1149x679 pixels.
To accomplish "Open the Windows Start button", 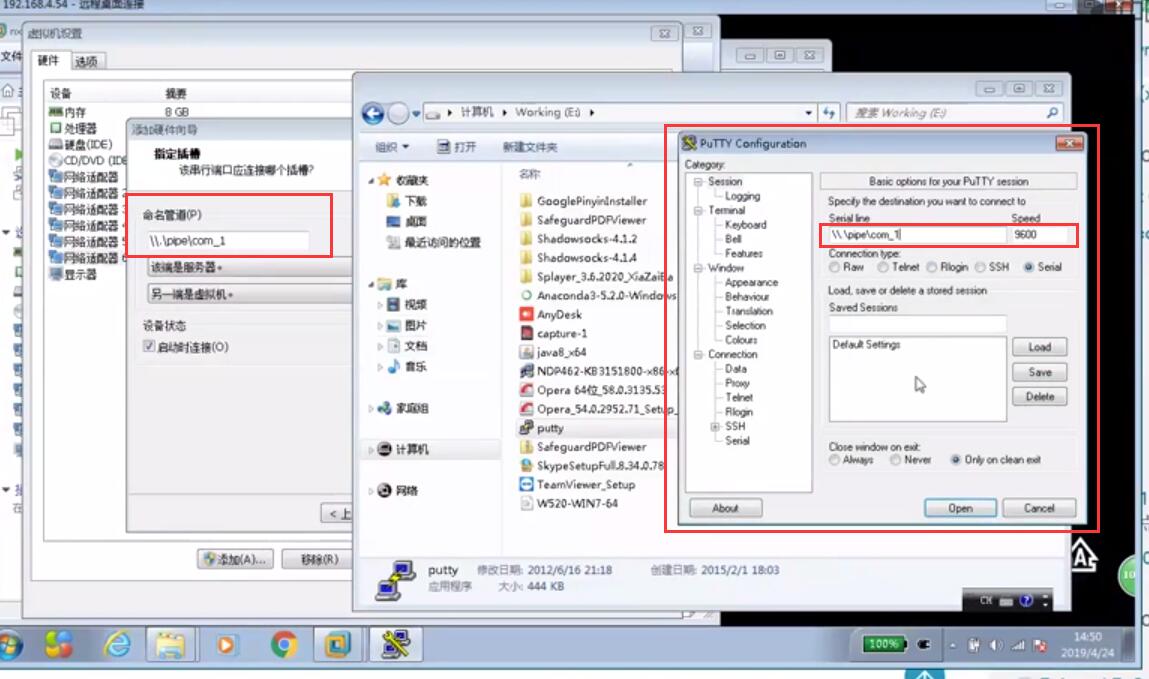I will pyautogui.click(x=10, y=645).
